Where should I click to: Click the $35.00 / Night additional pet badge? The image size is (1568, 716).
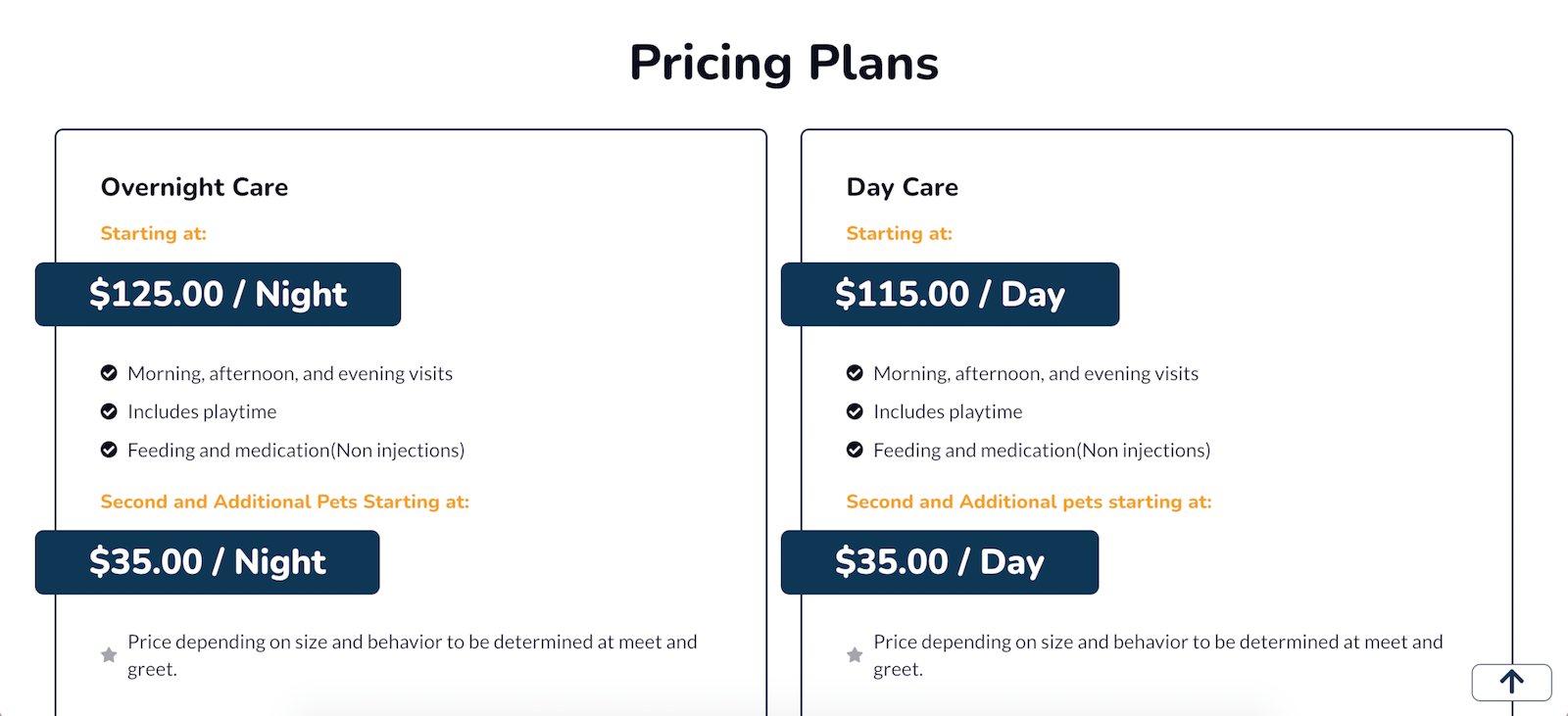pyautogui.click(x=207, y=562)
